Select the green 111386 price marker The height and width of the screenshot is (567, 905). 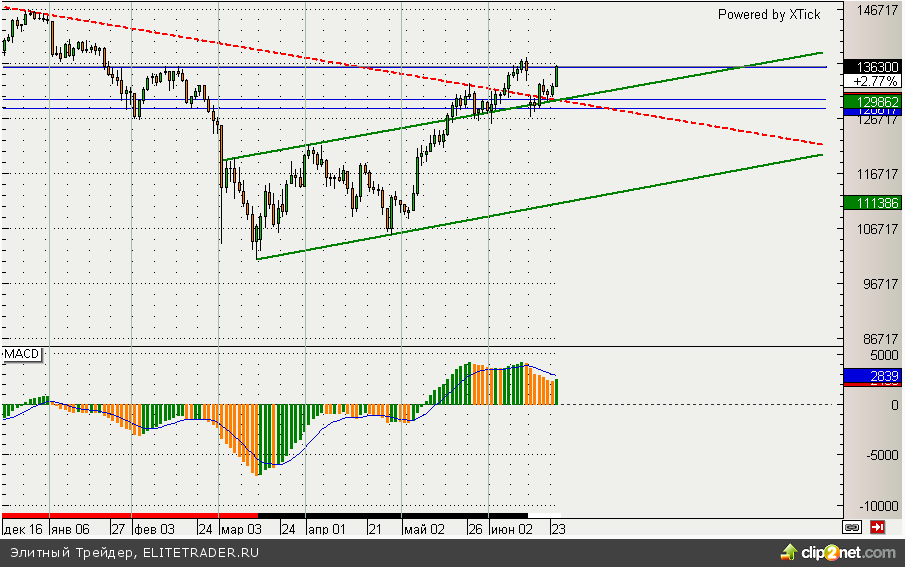click(x=872, y=203)
